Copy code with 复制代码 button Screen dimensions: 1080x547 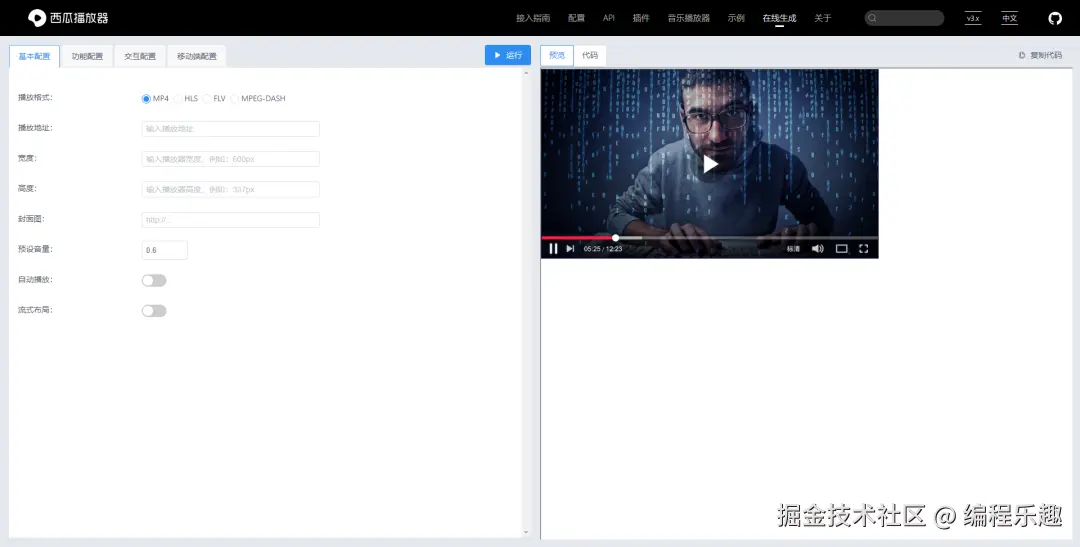coord(1040,55)
